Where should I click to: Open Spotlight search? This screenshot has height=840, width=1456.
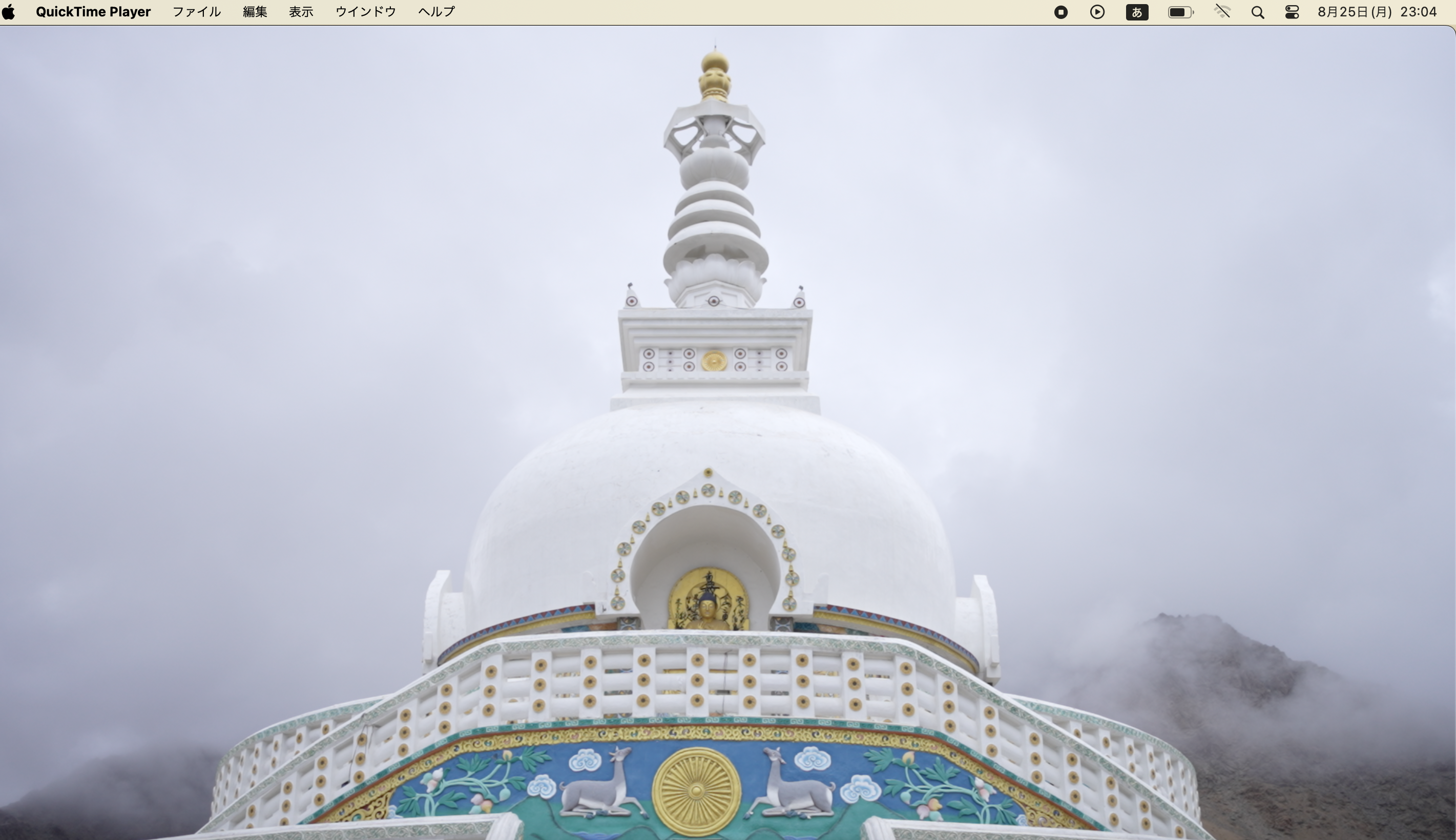click(1258, 12)
